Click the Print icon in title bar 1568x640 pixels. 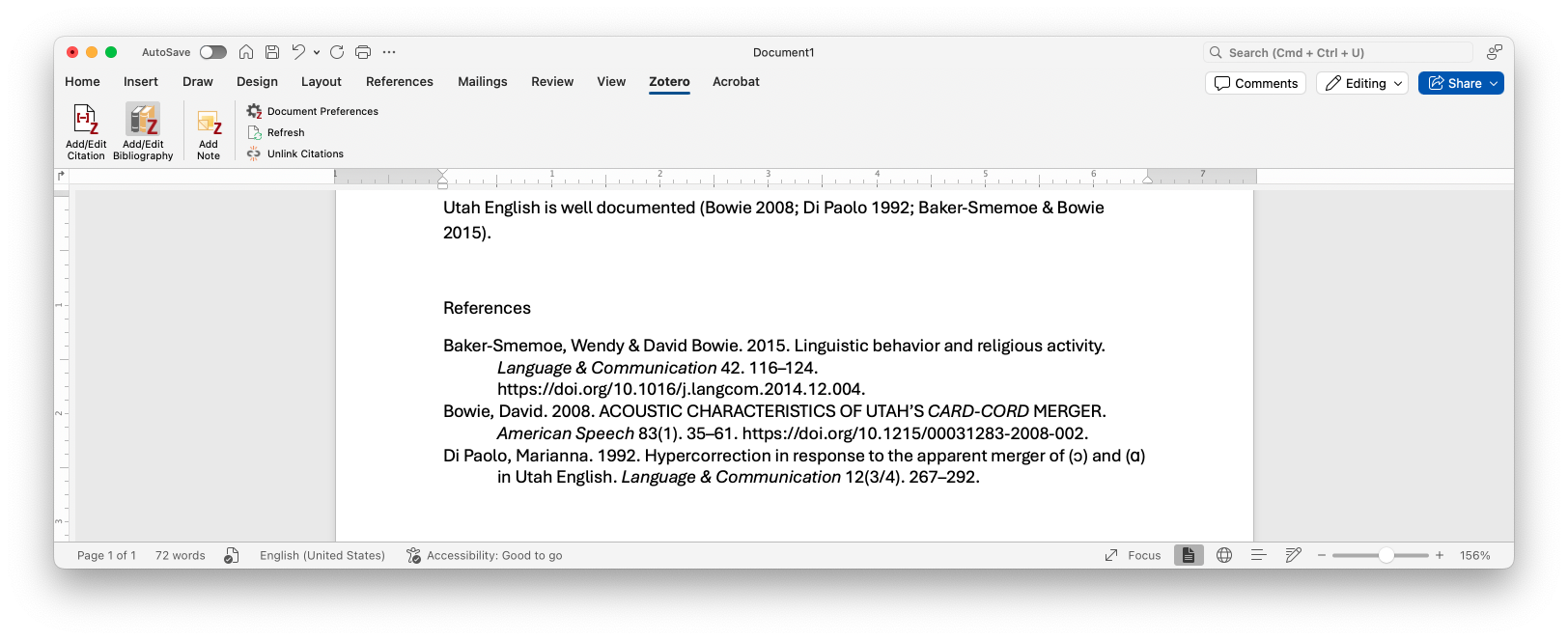click(363, 52)
